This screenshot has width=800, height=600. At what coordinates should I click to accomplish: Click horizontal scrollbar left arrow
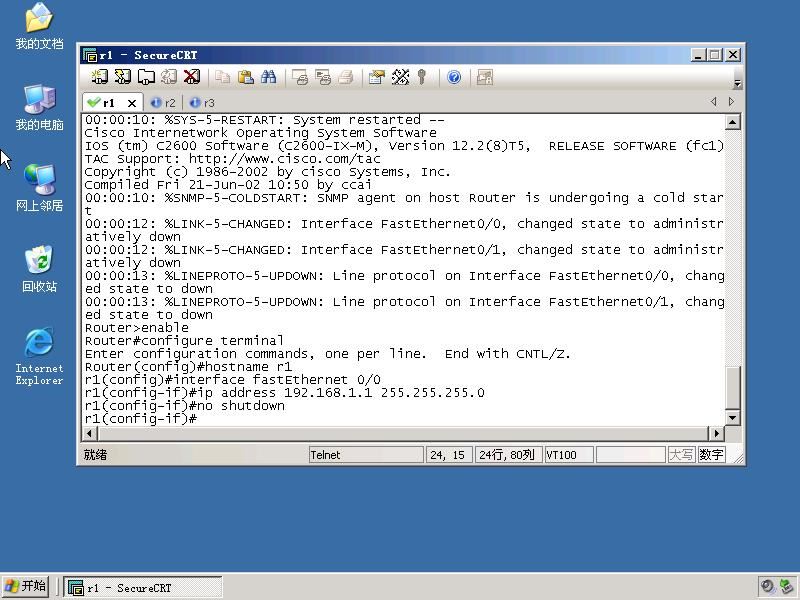coord(89,434)
